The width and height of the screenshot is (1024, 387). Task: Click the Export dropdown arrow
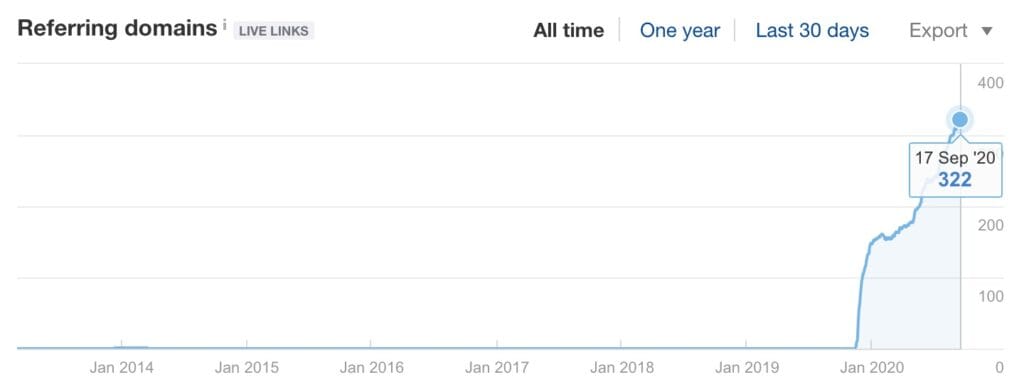point(987,31)
